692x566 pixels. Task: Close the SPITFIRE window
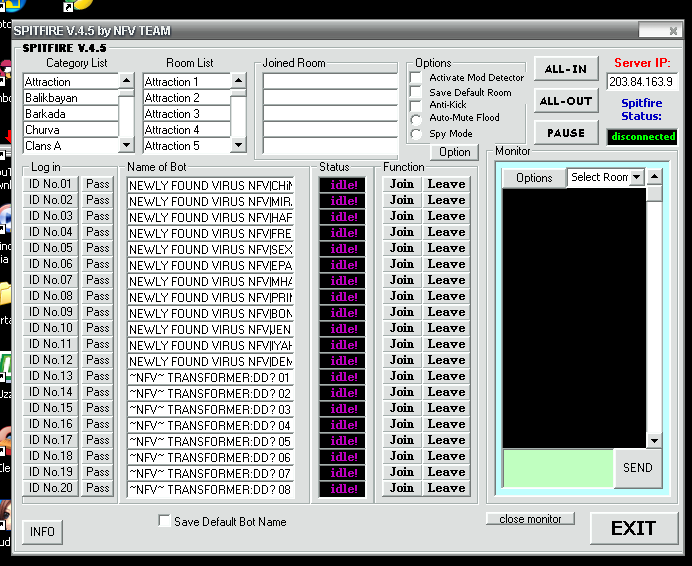point(673,31)
